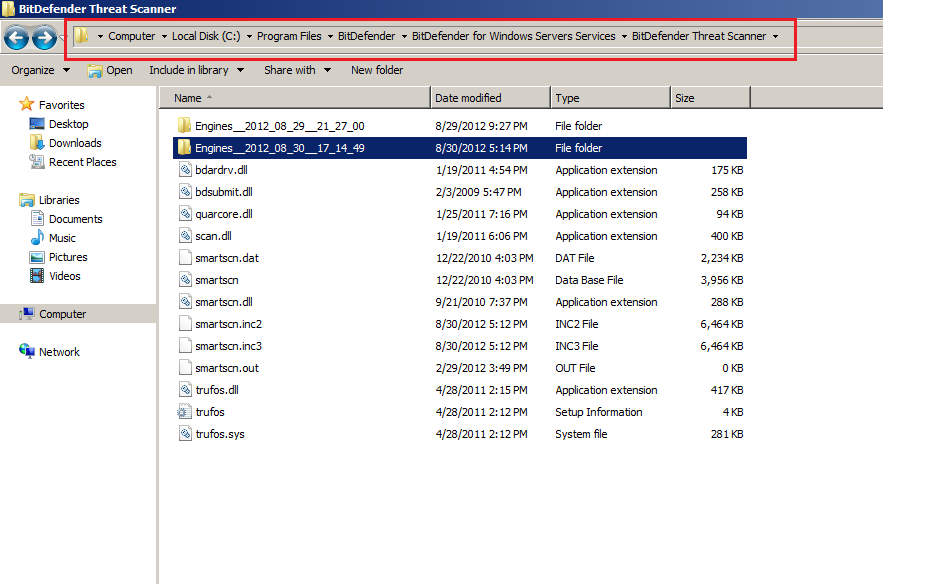936x584 pixels.
Task: Click the trufos setup information gear icon
Action: click(184, 411)
